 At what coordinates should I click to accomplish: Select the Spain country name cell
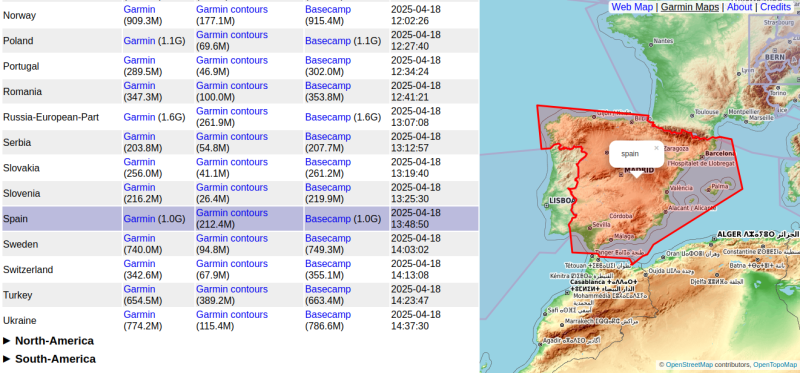(62, 219)
